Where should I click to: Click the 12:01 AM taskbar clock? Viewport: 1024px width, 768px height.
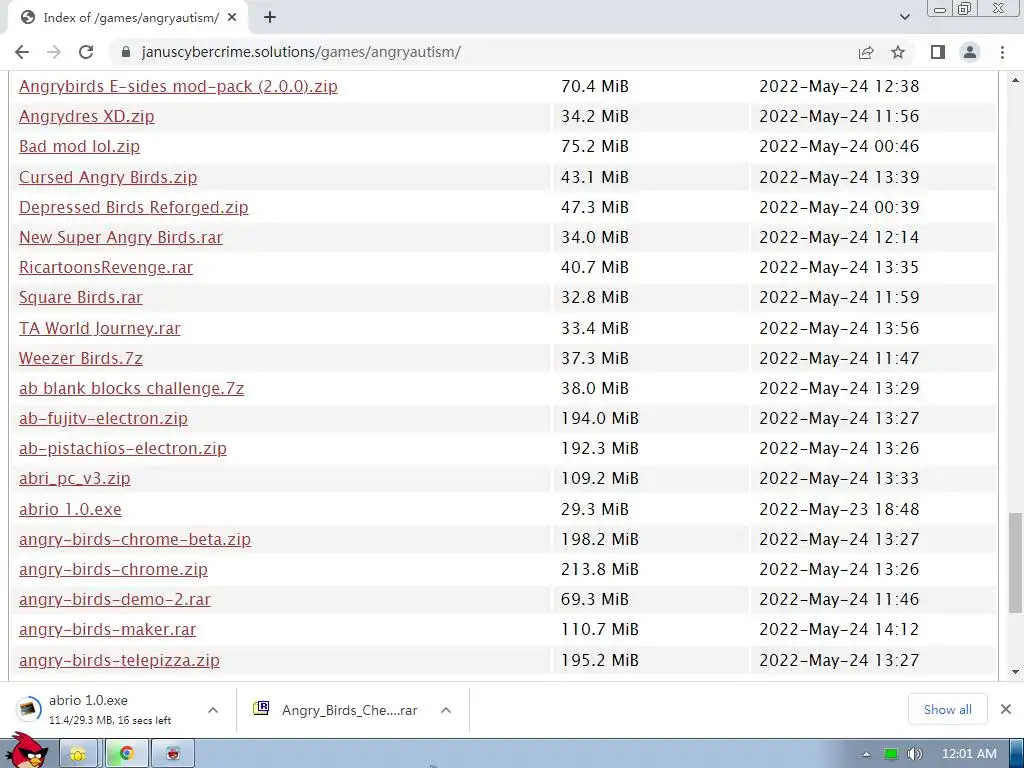point(969,754)
